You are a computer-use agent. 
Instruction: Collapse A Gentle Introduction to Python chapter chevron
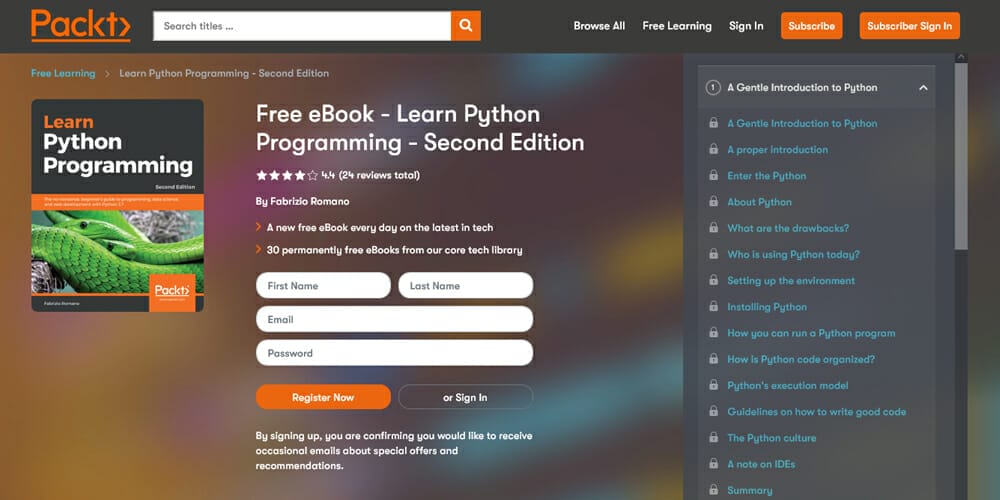tap(923, 87)
